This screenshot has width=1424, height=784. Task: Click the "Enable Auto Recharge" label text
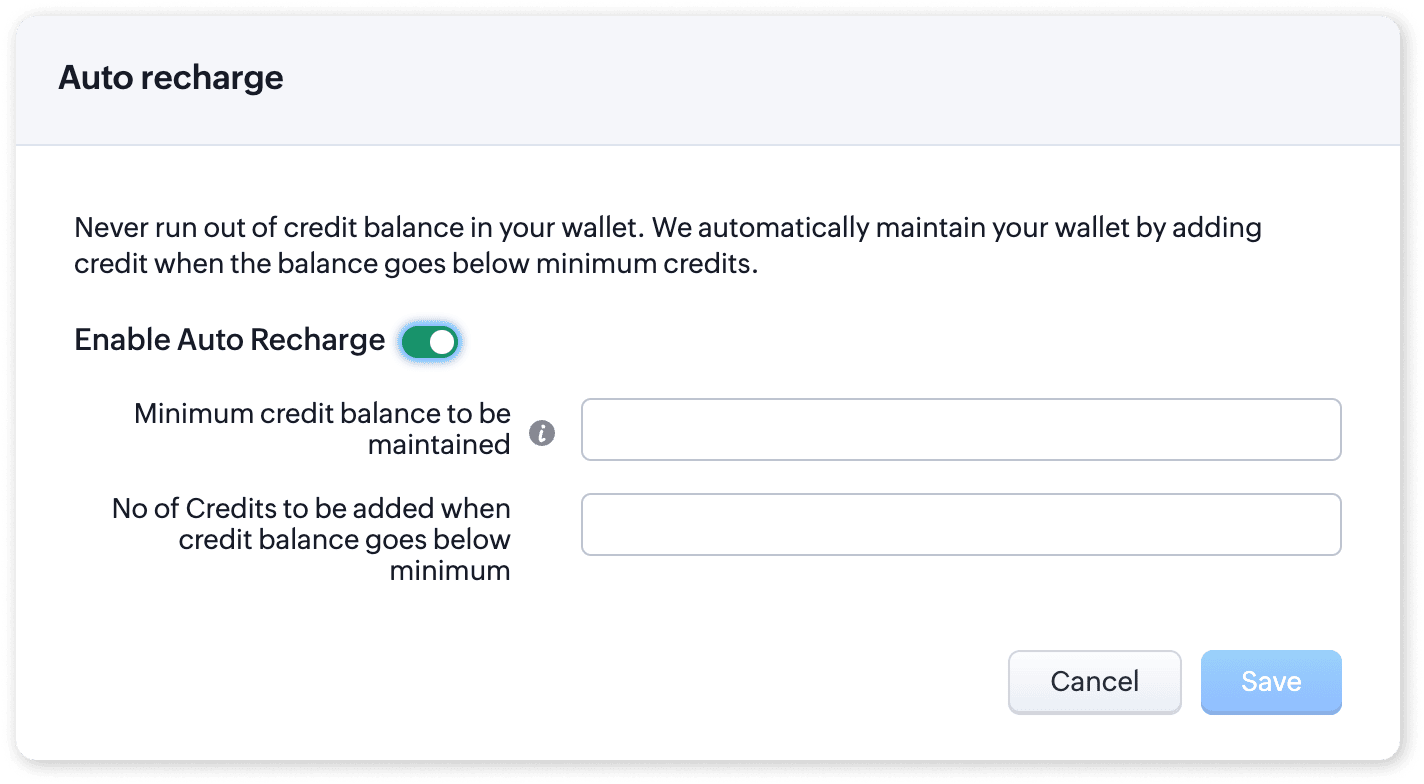tap(229, 340)
